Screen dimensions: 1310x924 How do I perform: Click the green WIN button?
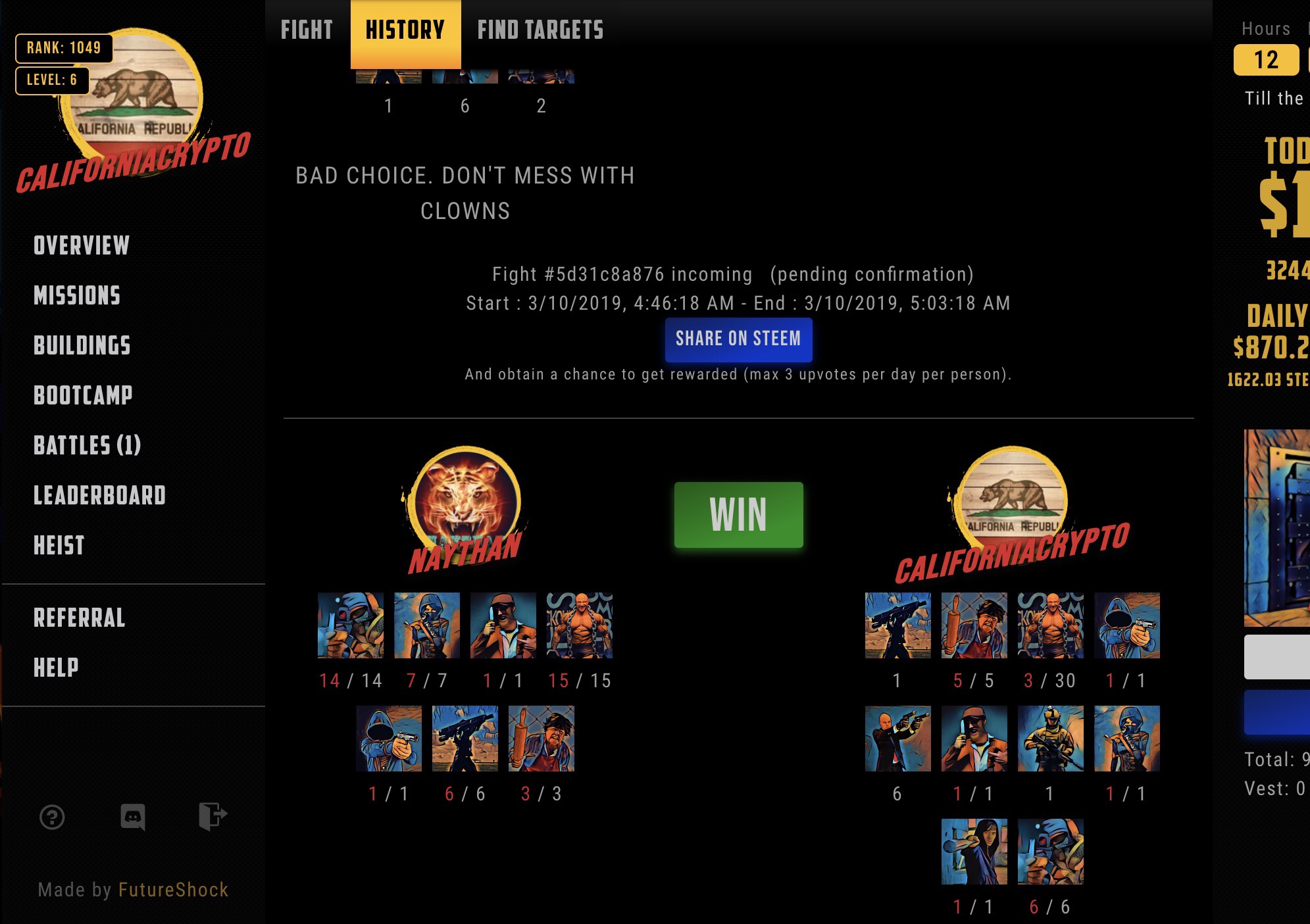pos(738,515)
